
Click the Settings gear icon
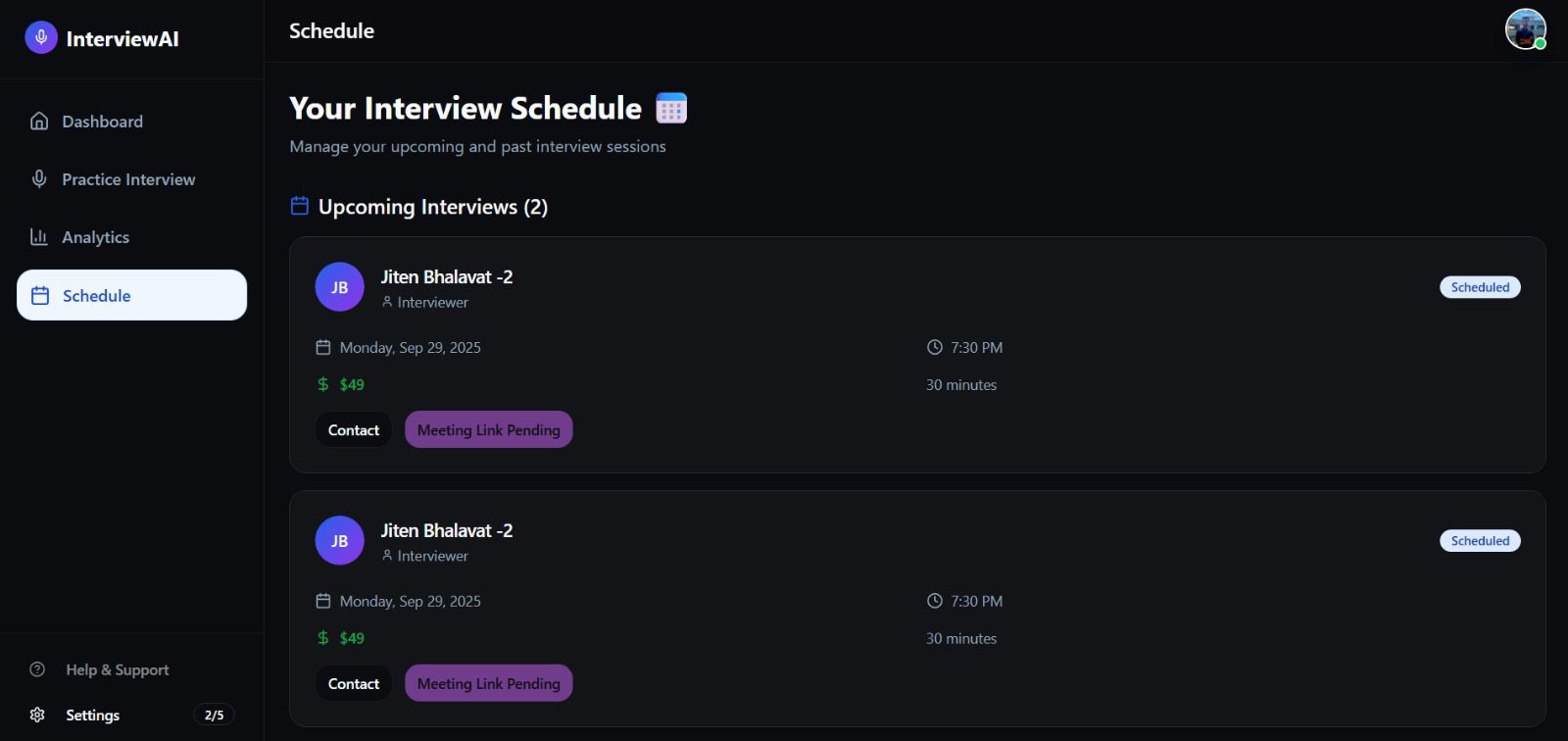tap(37, 715)
